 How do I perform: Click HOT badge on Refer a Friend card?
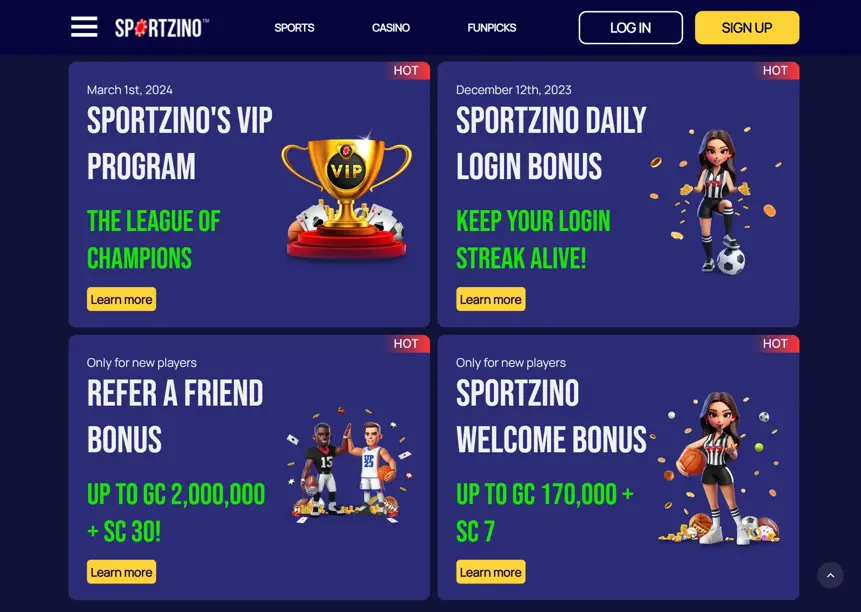[x=406, y=344]
